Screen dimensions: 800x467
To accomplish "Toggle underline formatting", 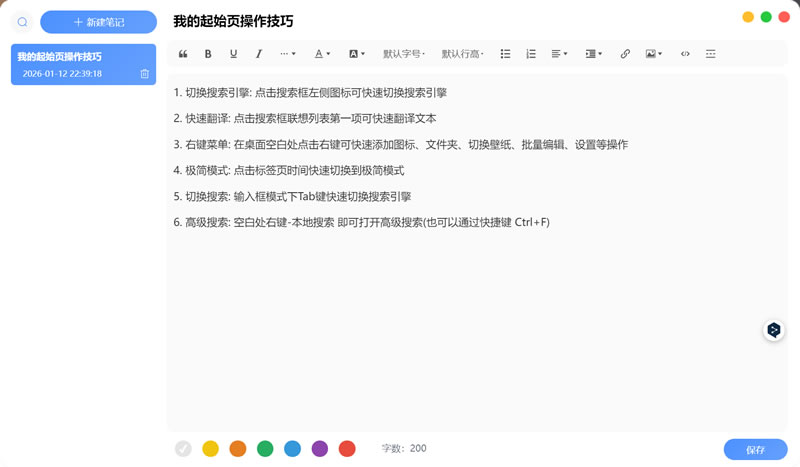I will (x=233, y=54).
